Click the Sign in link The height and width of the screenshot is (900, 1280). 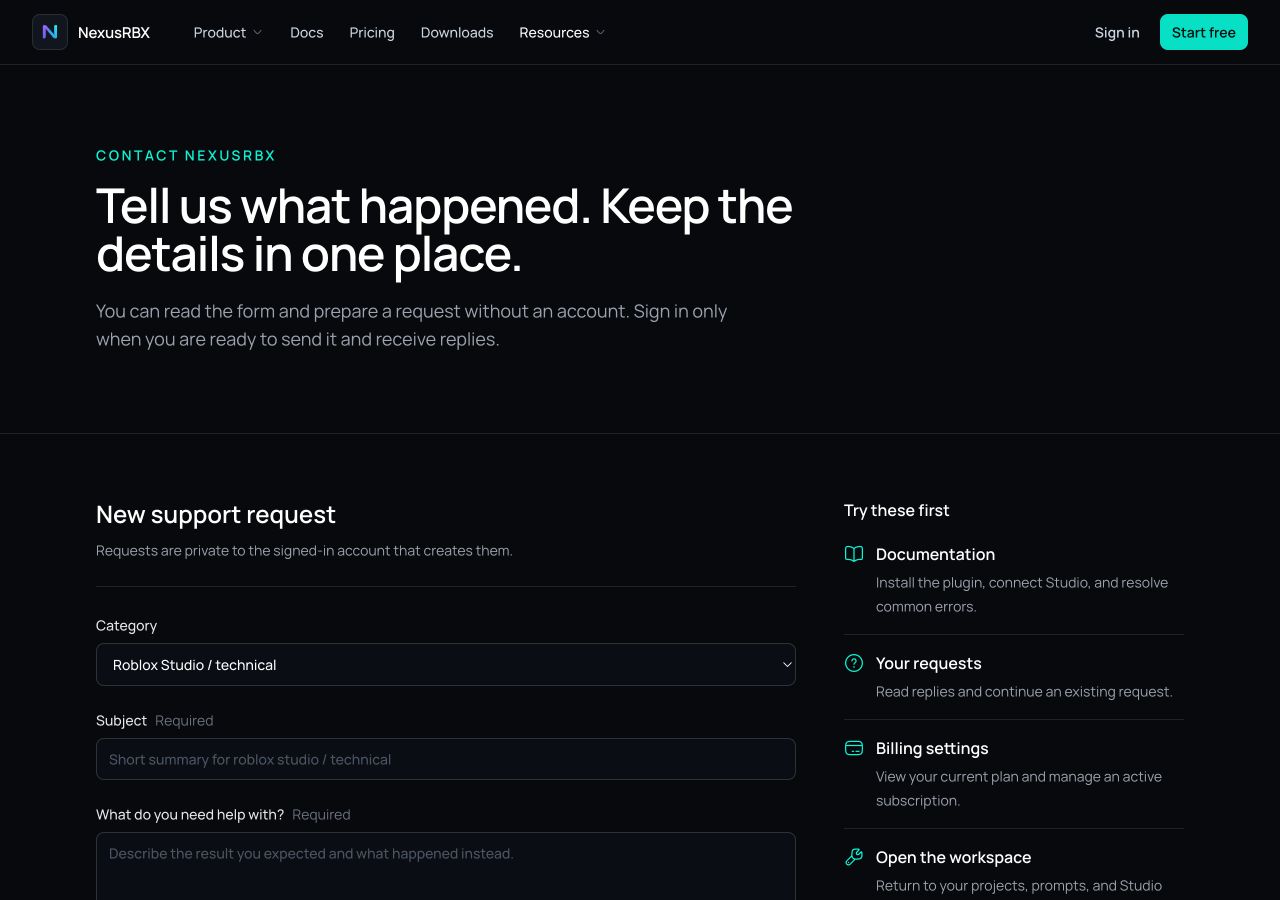1117,32
